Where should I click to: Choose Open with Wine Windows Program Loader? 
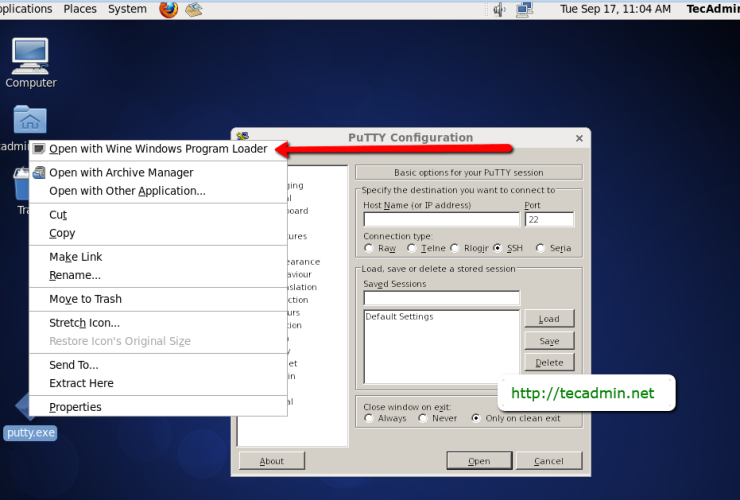[x=157, y=149]
